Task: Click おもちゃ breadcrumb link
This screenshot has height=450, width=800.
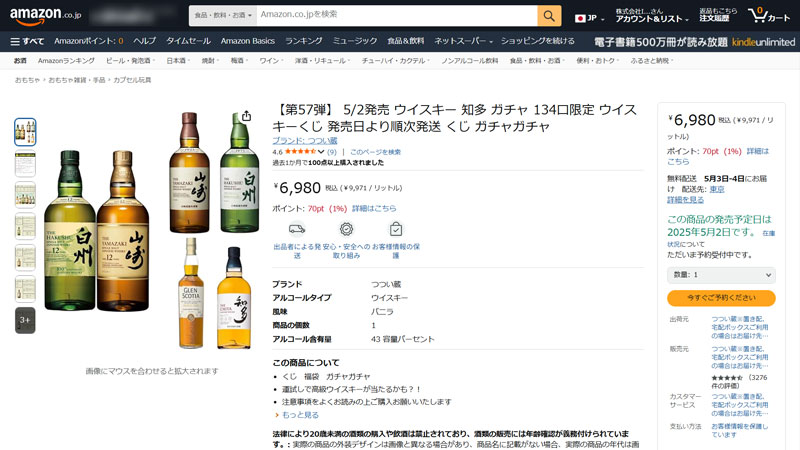Action: [x=27, y=80]
